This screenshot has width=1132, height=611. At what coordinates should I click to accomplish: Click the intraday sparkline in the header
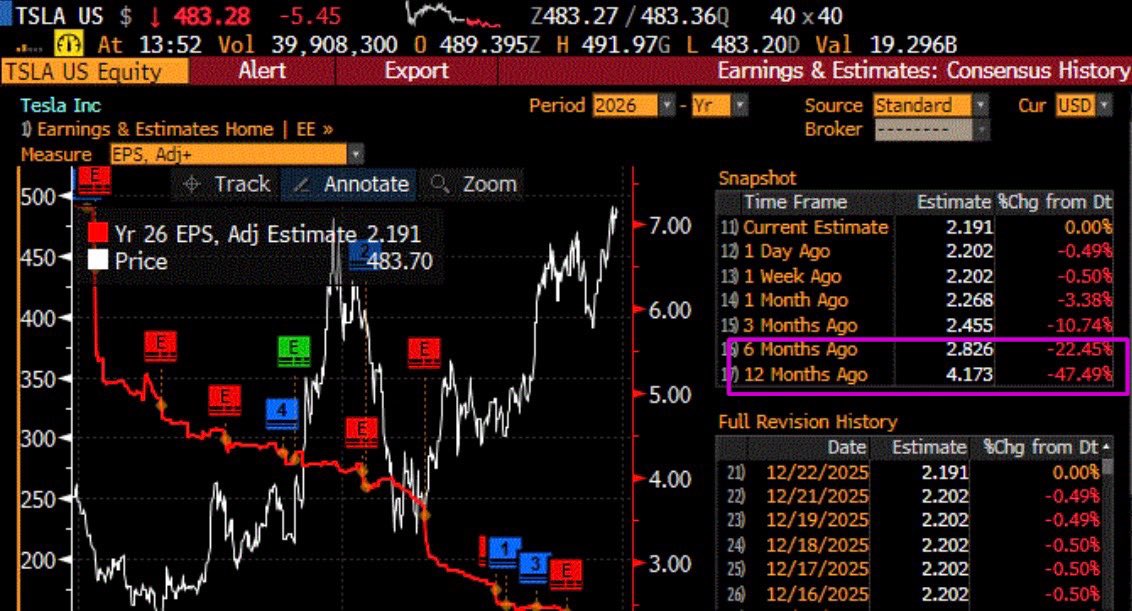(454, 14)
